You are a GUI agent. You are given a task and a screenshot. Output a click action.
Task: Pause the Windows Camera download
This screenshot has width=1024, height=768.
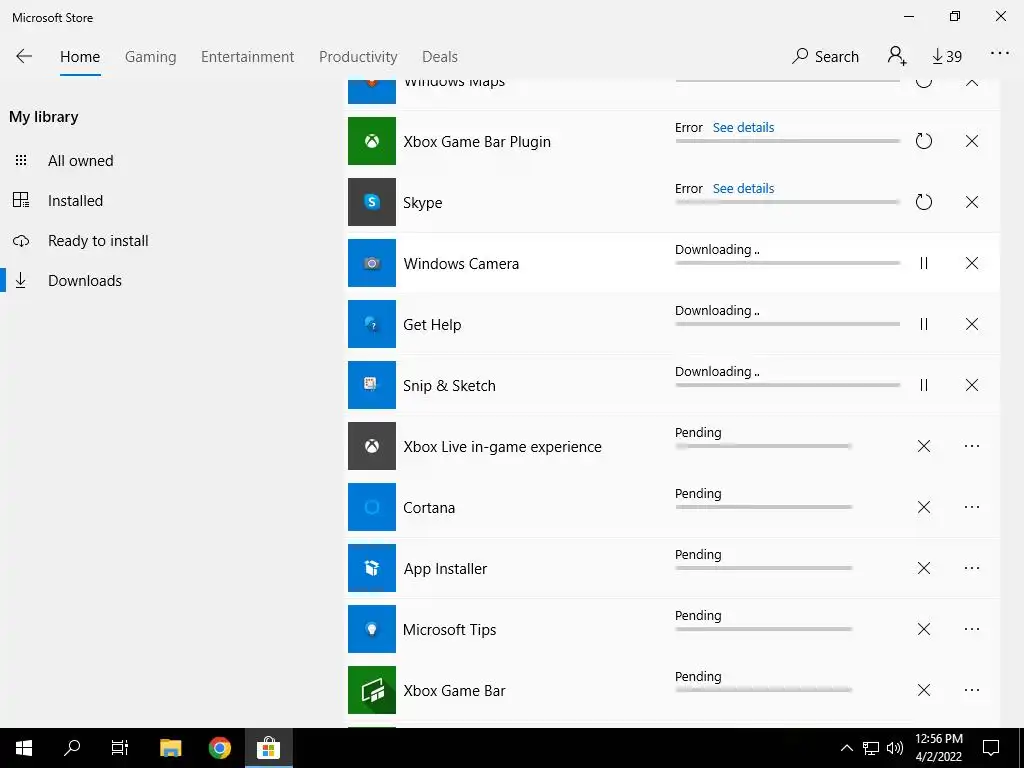coord(923,263)
